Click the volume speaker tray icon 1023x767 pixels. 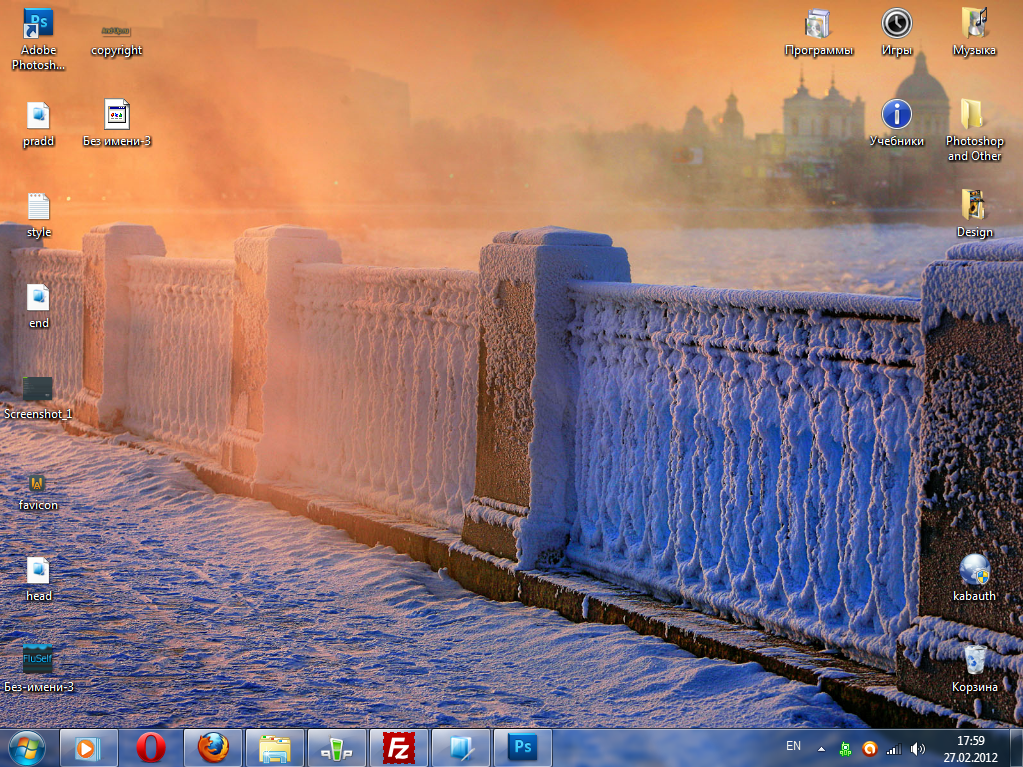(x=915, y=748)
